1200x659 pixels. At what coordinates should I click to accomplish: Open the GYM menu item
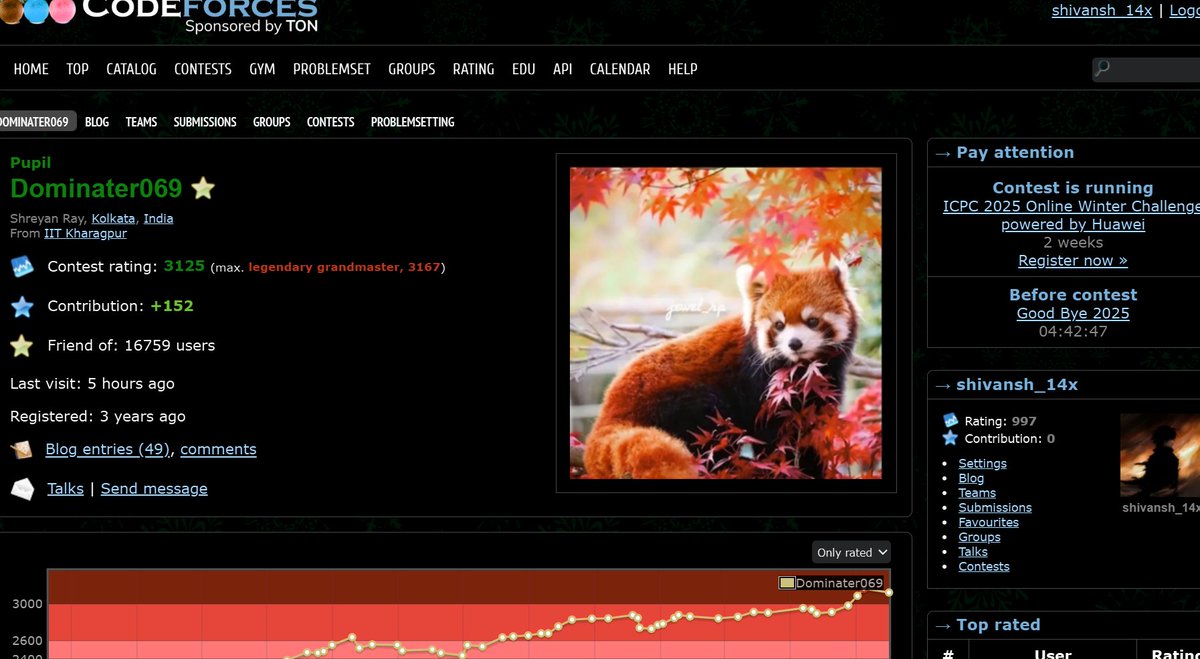coord(262,69)
